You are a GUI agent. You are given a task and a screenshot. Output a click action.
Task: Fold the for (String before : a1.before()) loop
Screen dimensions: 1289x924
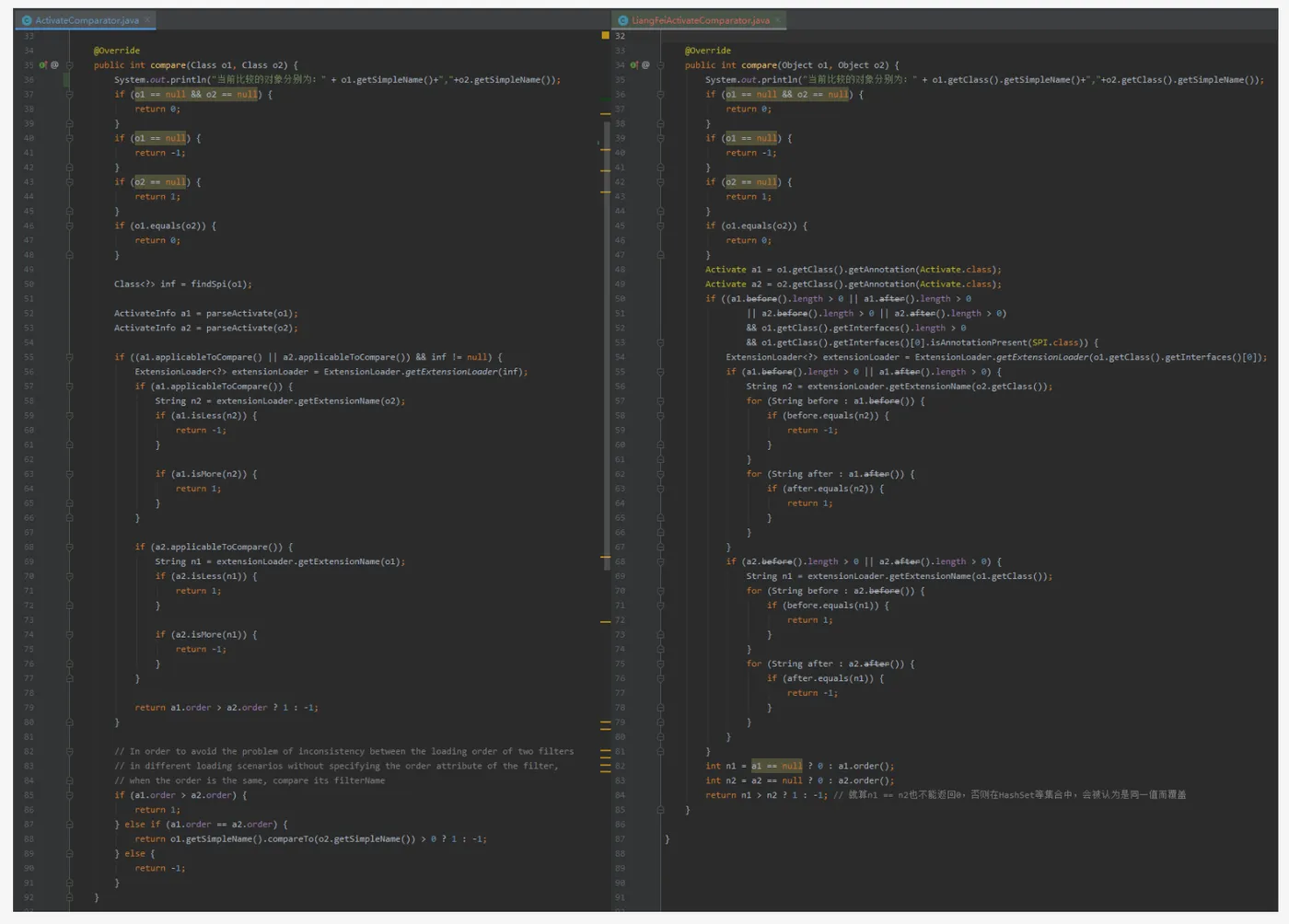pyautogui.click(x=660, y=401)
